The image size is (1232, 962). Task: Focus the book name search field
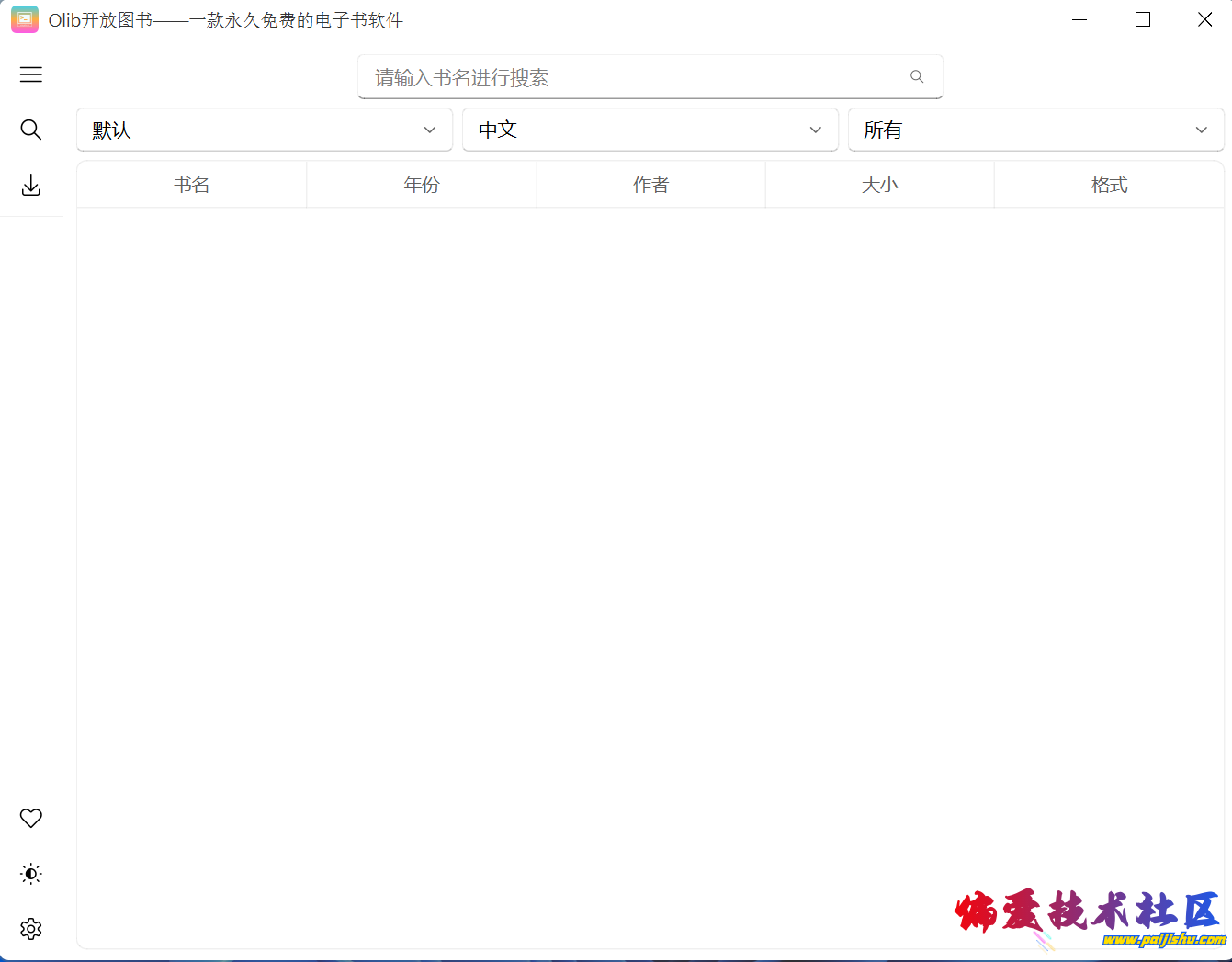point(634,77)
